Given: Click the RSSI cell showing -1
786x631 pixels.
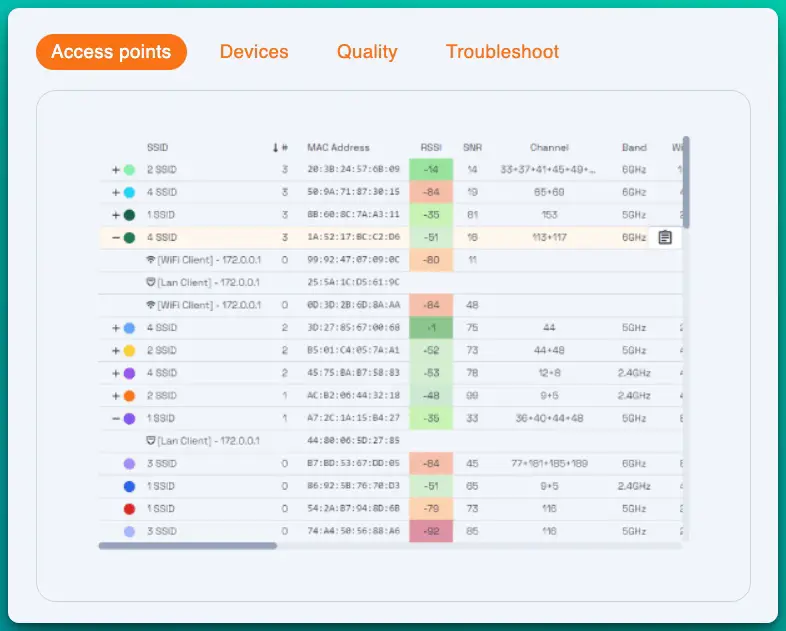Looking at the screenshot, I should (x=431, y=328).
